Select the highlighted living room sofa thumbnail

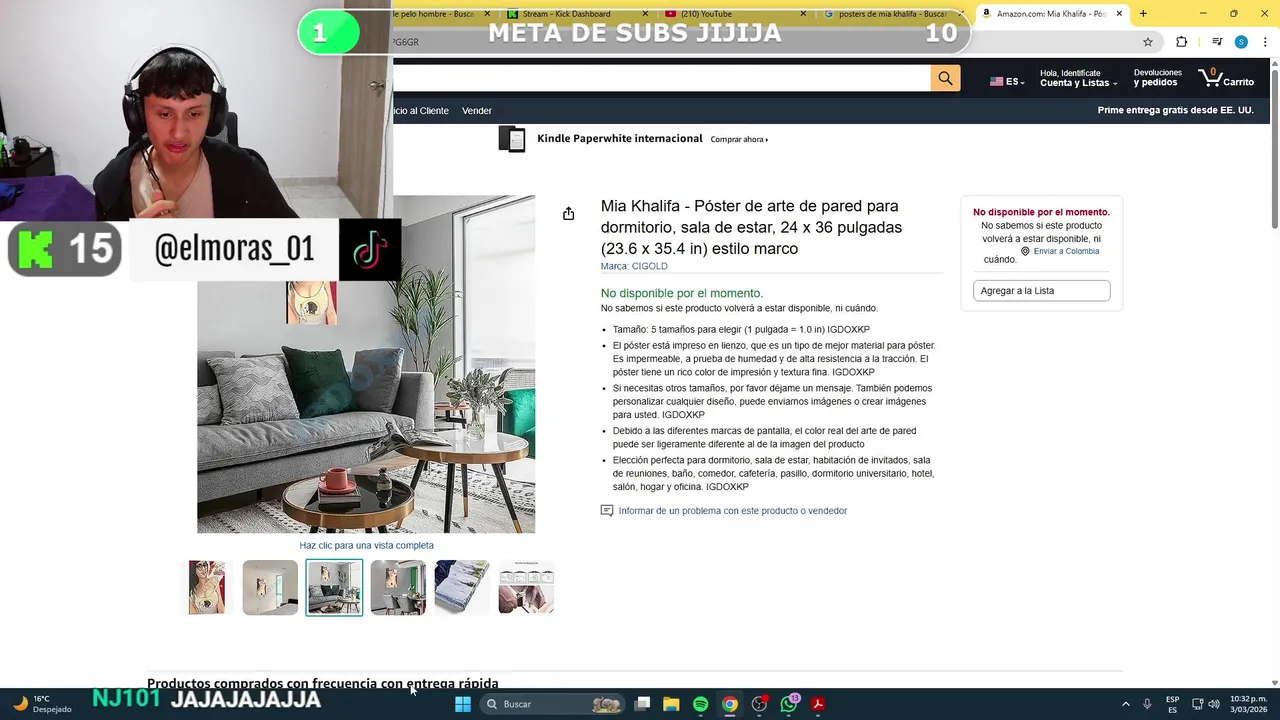(x=334, y=588)
